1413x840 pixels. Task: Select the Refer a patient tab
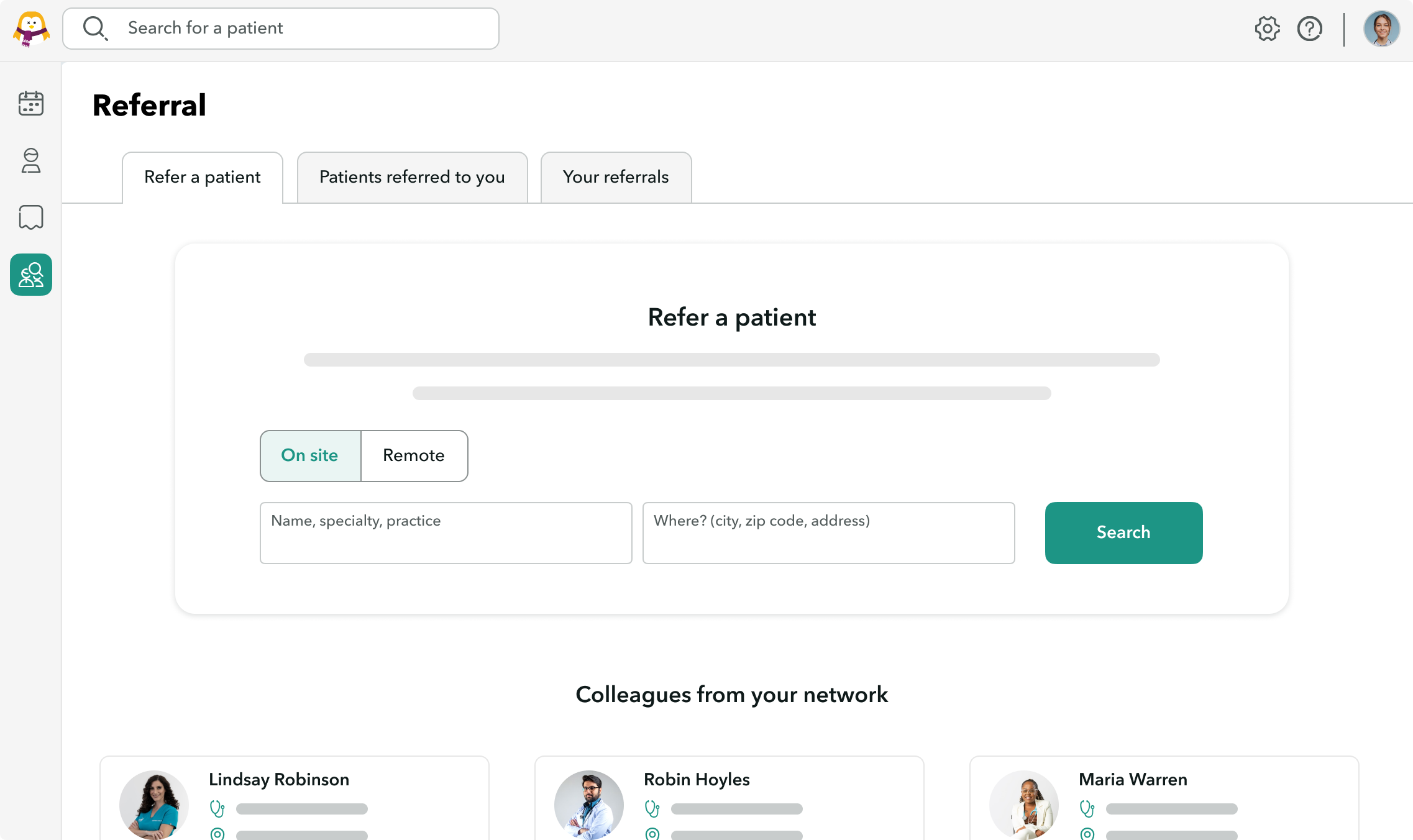[x=202, y=177]
